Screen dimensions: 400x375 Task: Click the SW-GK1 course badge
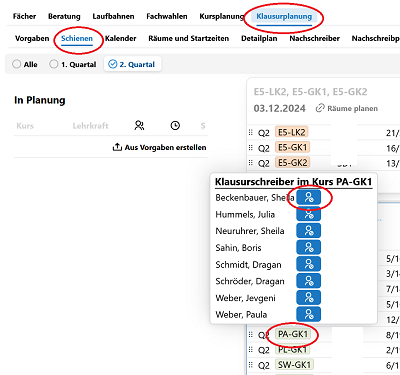[294, 365]
